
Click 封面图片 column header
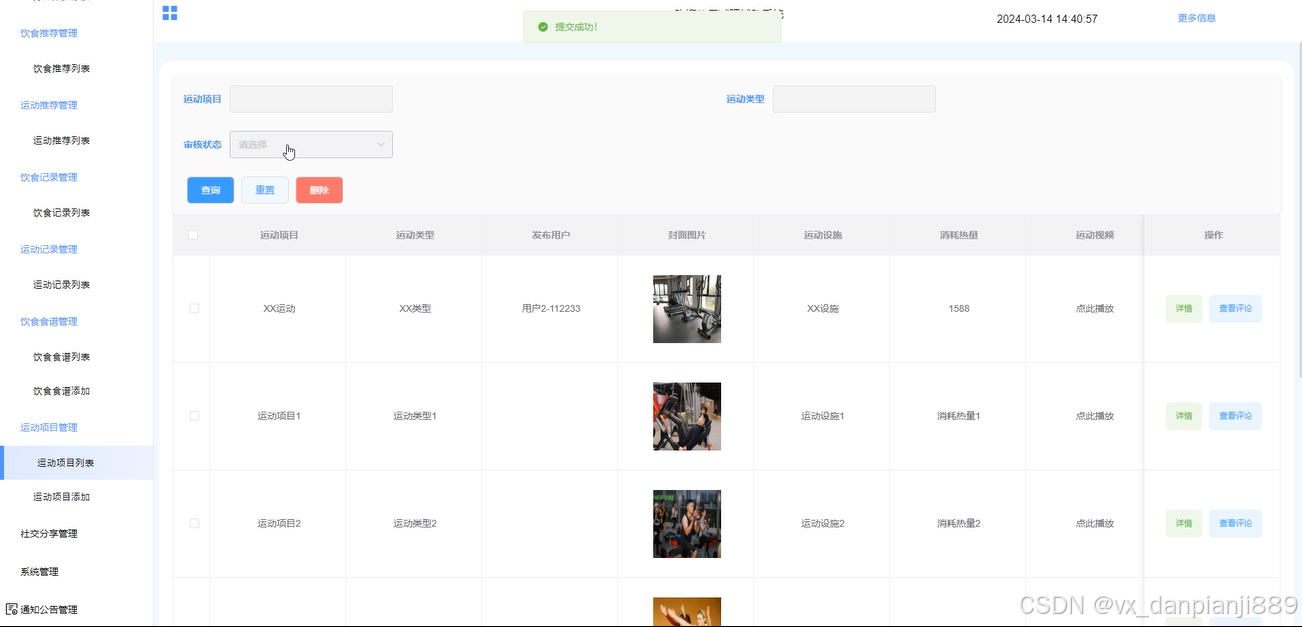(687, 235)
